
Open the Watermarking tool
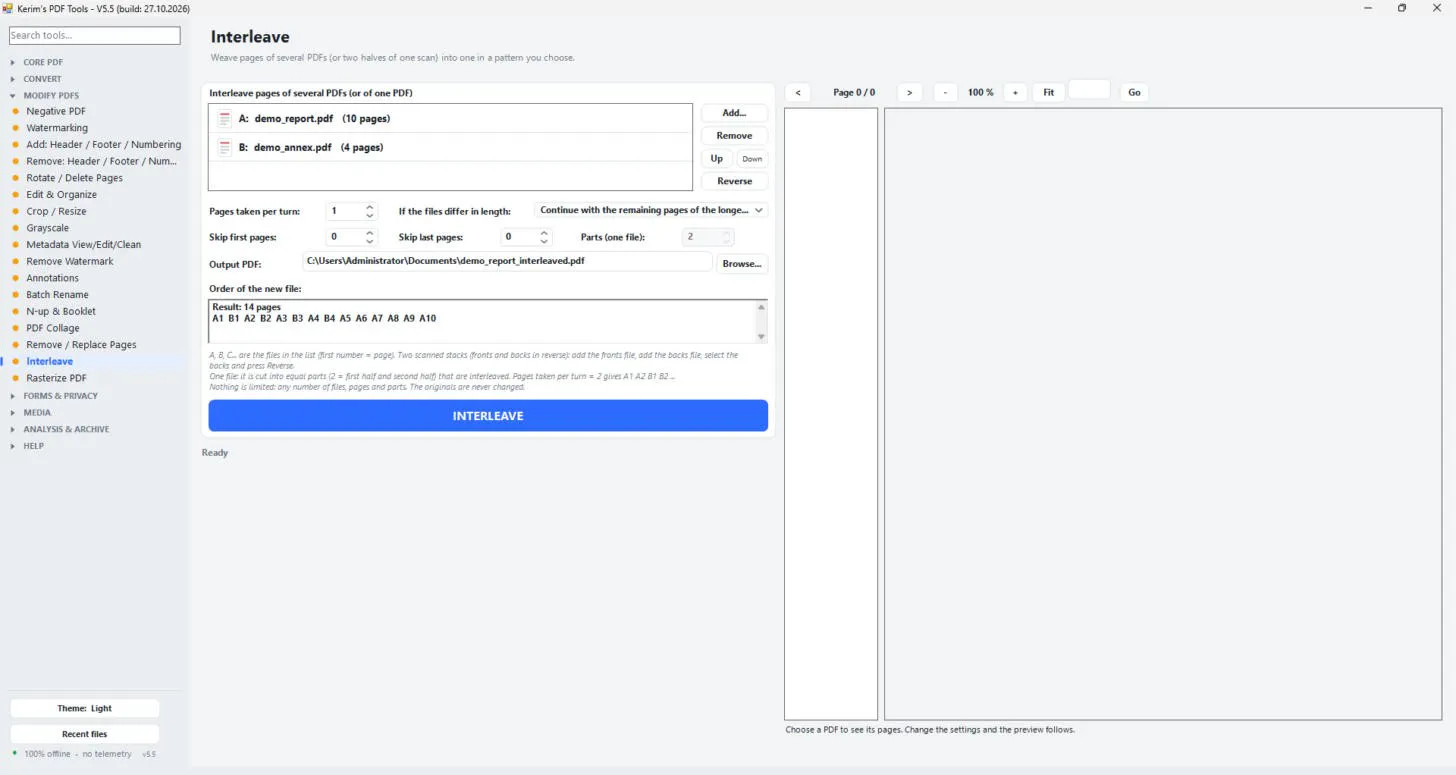57,128
